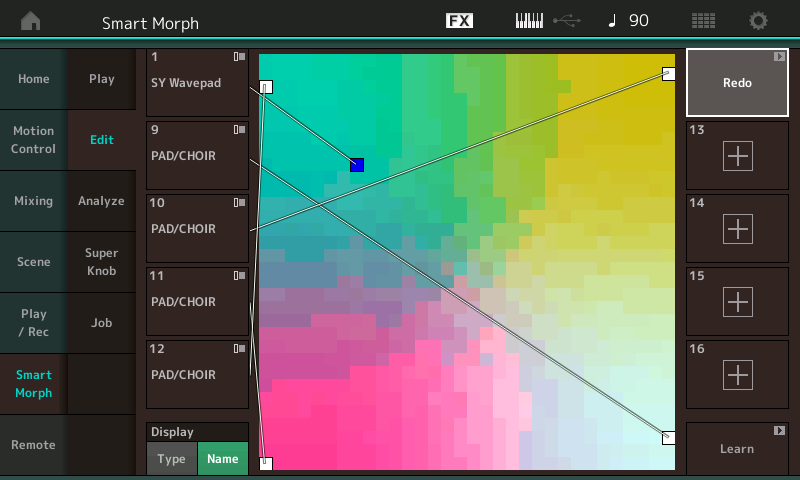
Task: Switch Display to Type
Action: [172, 458]
